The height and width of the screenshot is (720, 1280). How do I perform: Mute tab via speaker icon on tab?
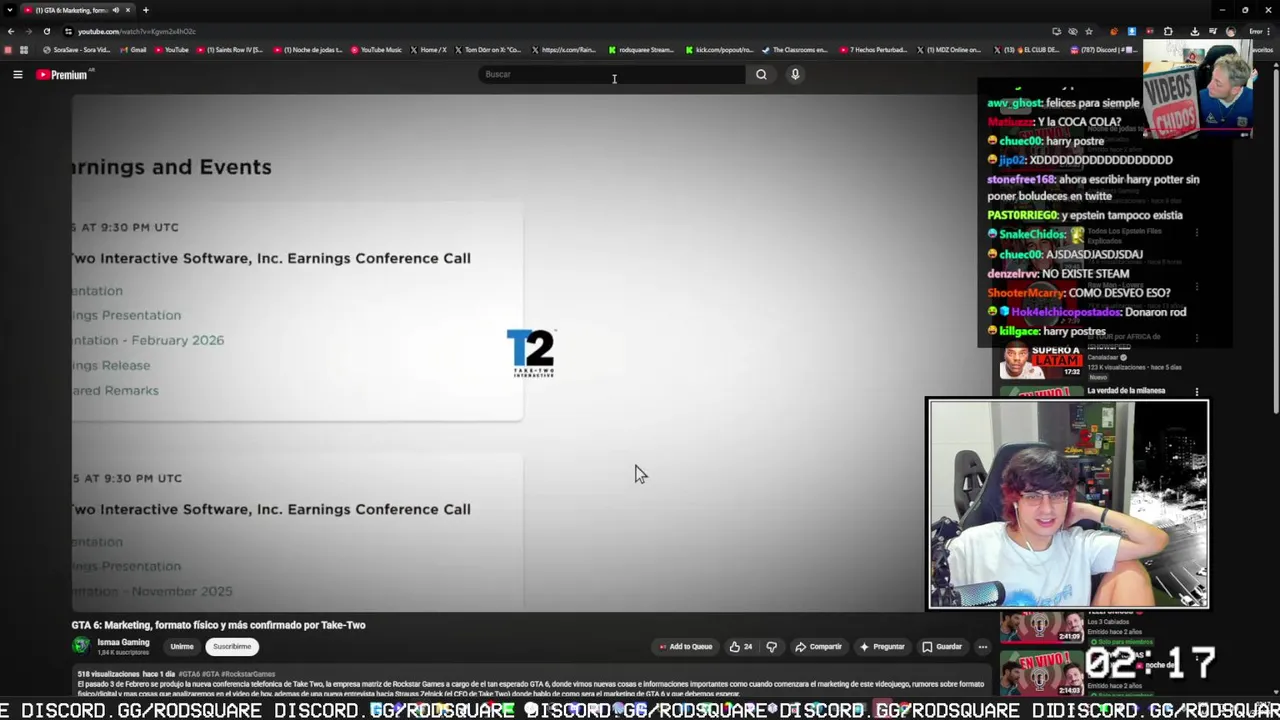tap(115, 10)
